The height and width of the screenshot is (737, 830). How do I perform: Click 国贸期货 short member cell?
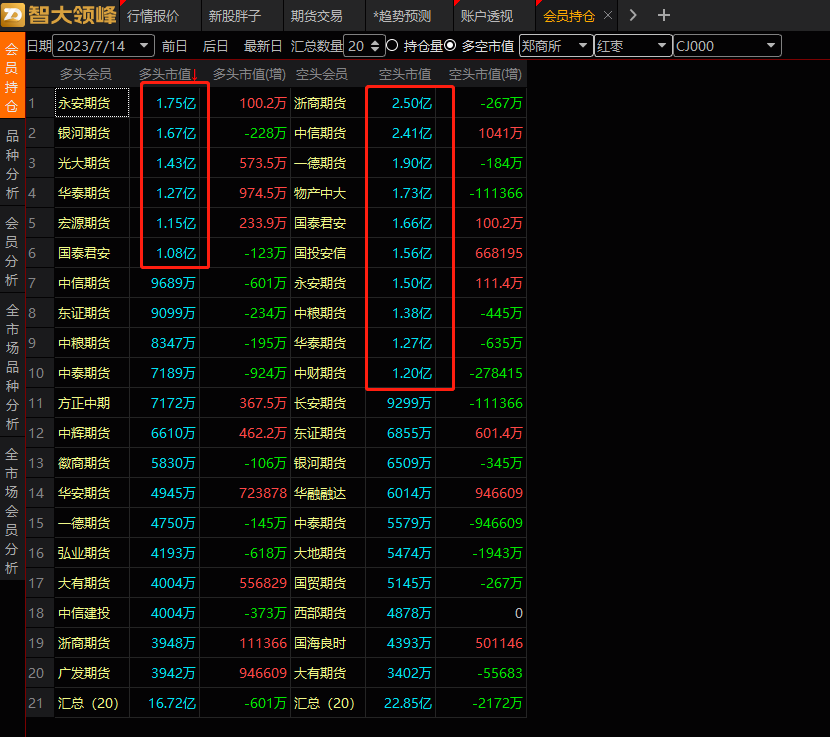point(328,583)
